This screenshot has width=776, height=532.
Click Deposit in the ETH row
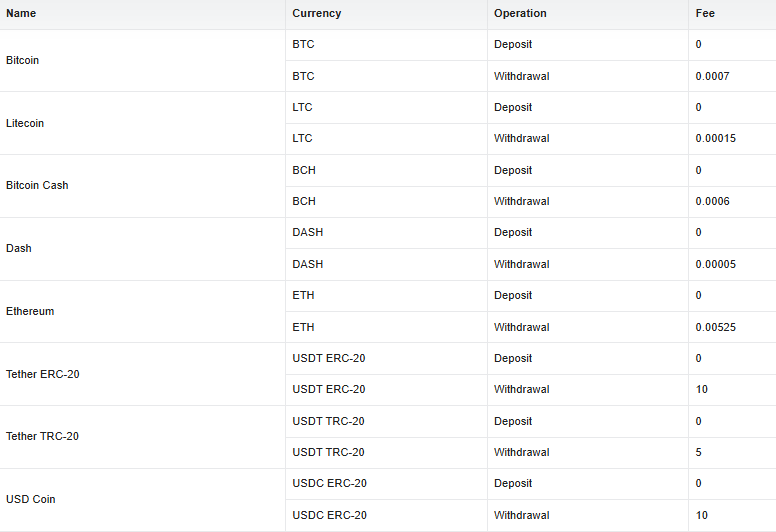click(x=513, y=296)
